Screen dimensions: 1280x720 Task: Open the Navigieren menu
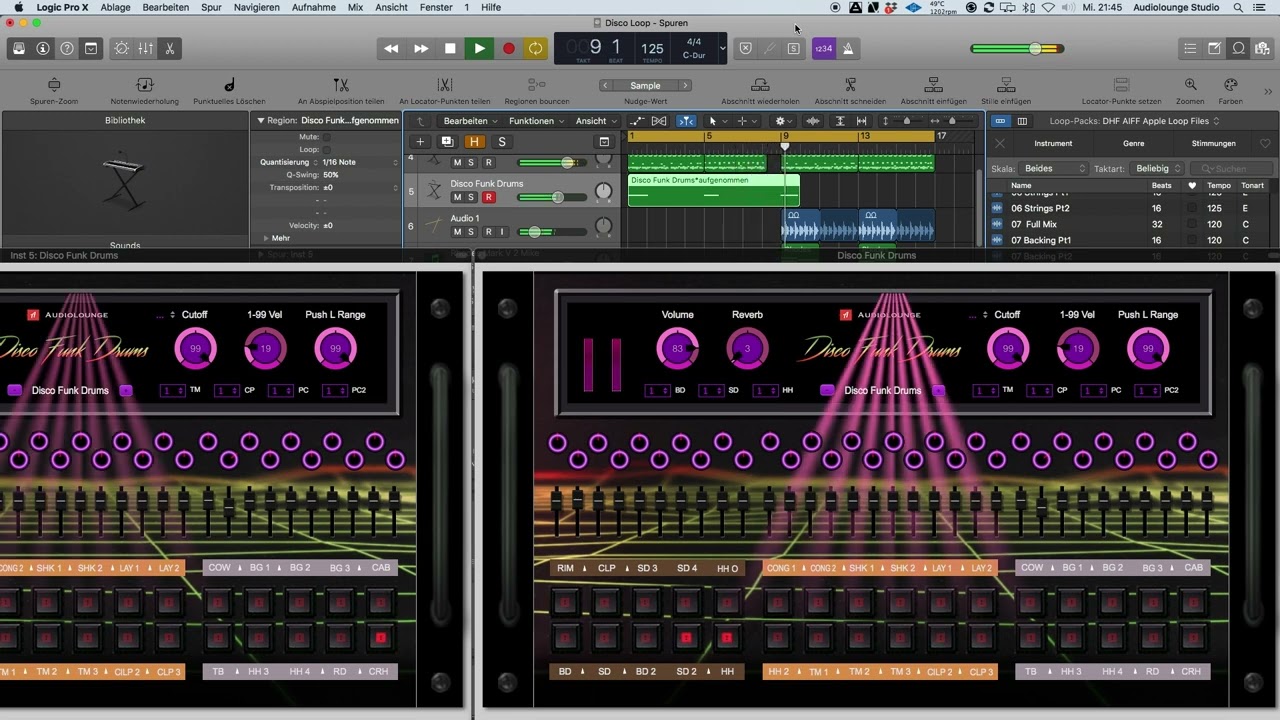[257, 7]
